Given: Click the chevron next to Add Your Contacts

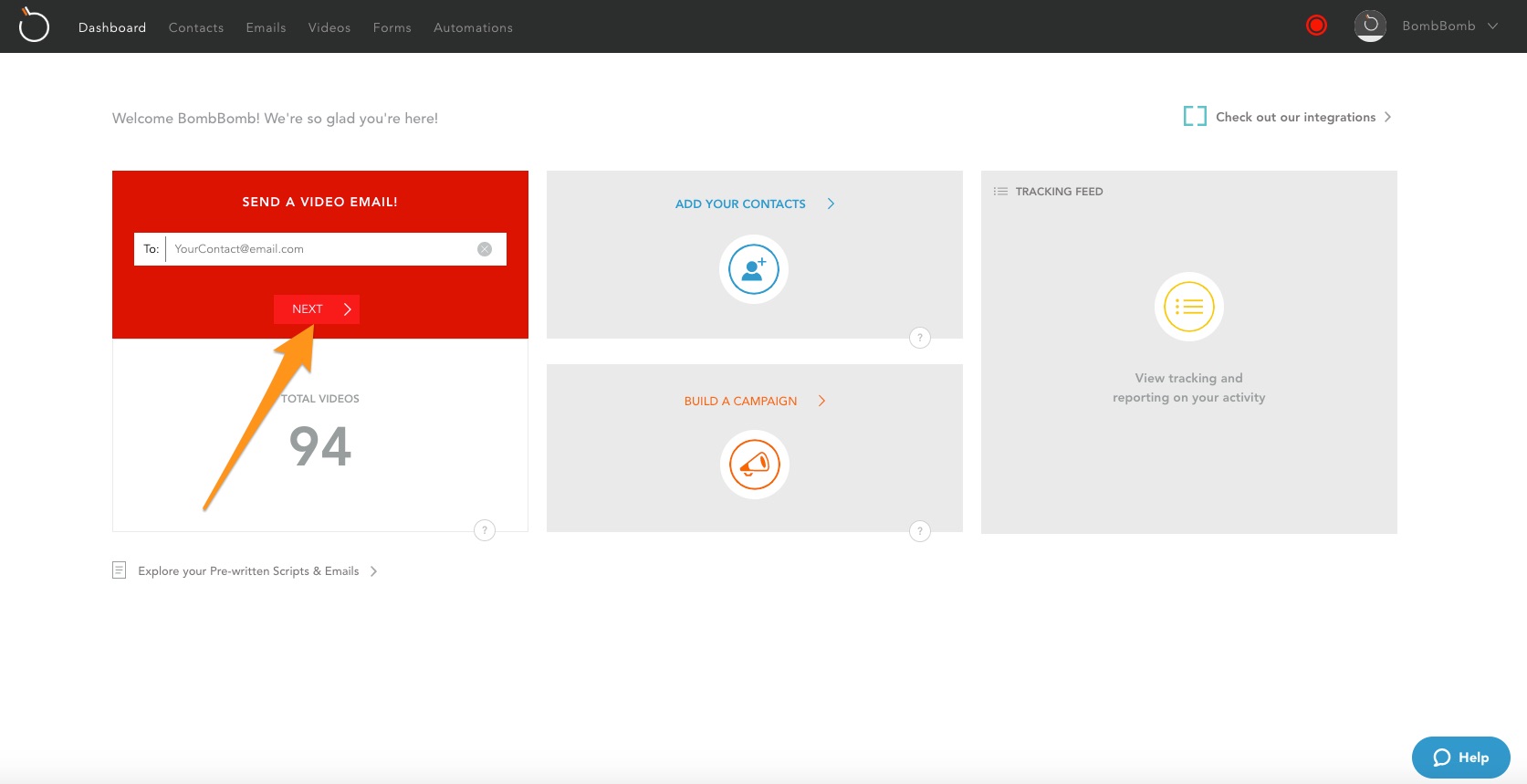Looking at the screenshot, I should [831, 204].
